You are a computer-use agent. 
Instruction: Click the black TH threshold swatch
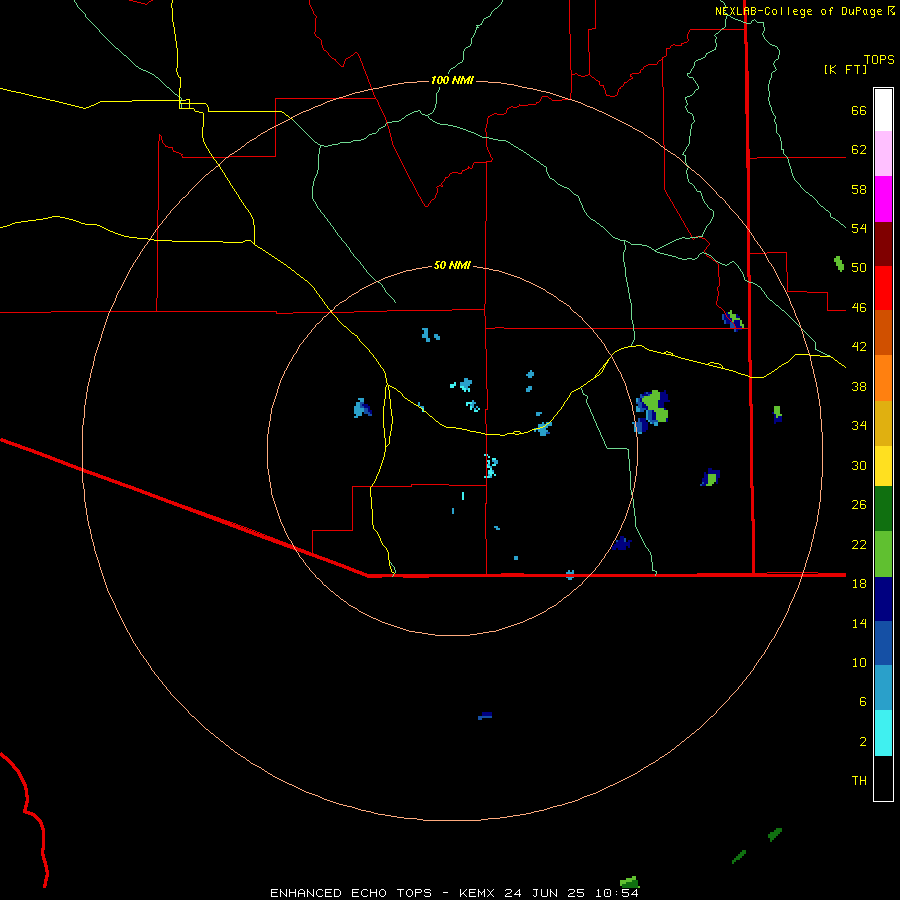(883, 778)
